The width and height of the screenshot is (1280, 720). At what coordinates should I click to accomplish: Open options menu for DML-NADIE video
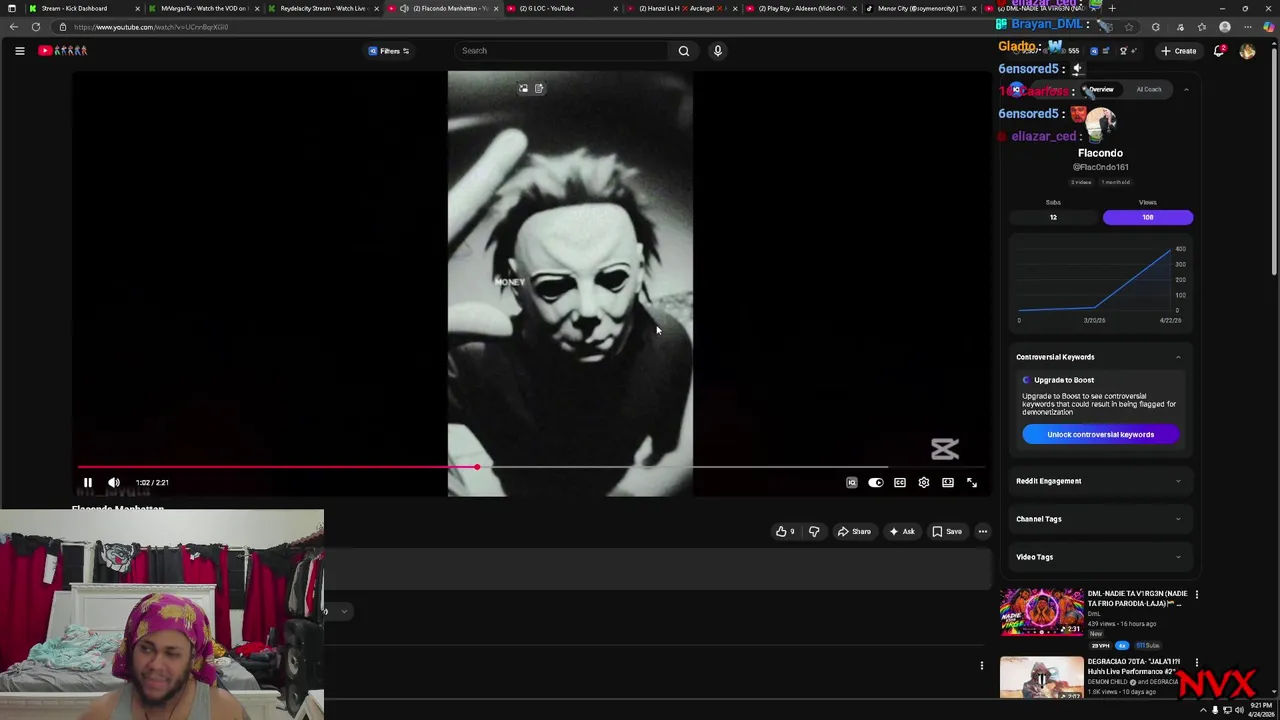tap(1196, 595)
